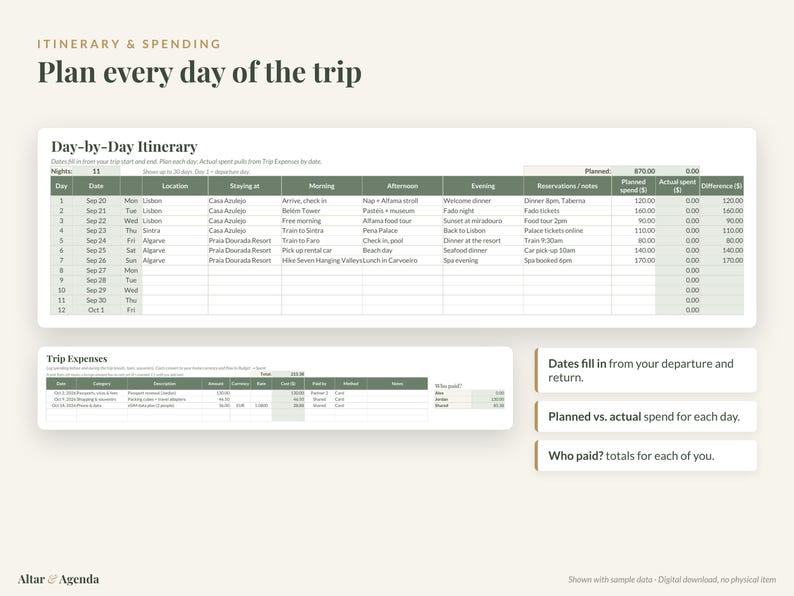This screenshot has height=596, width=794.
Task: Click the "Reservations / notes" column header
Action: pyautogui.click(x=567, y=186)
